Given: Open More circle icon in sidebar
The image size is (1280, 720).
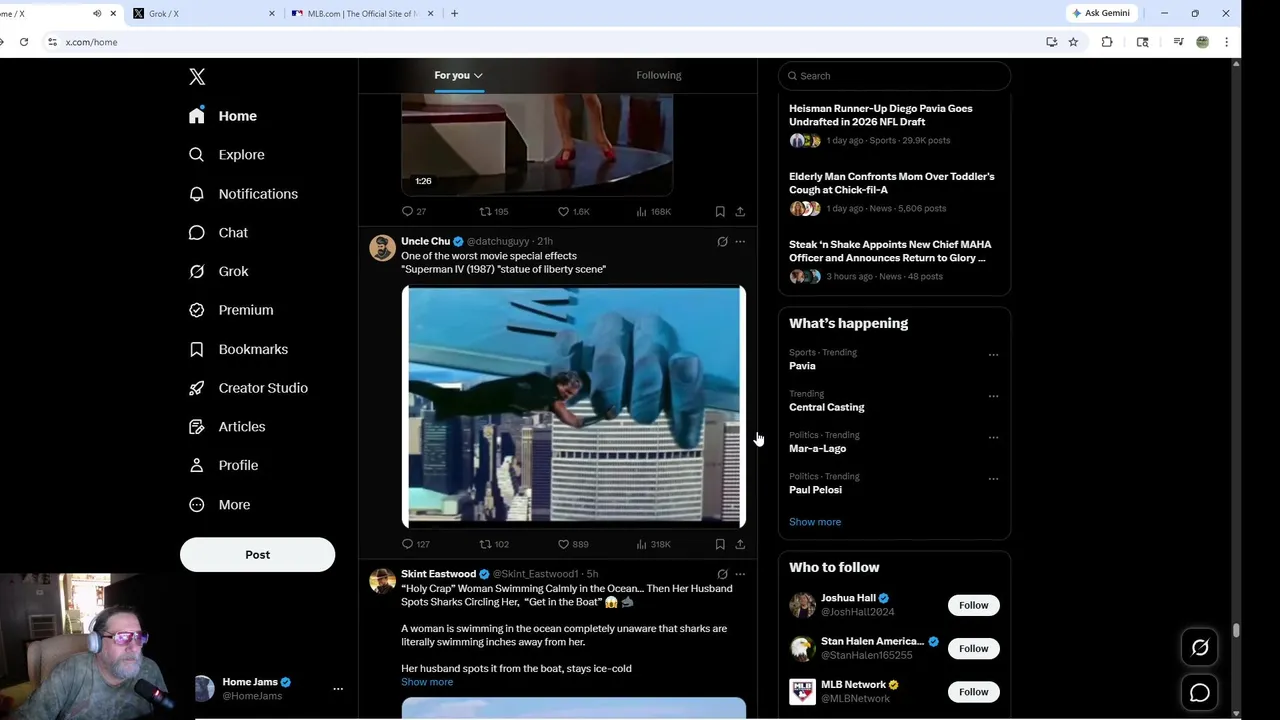Looking at the screenshot, I should click(197, 505).
